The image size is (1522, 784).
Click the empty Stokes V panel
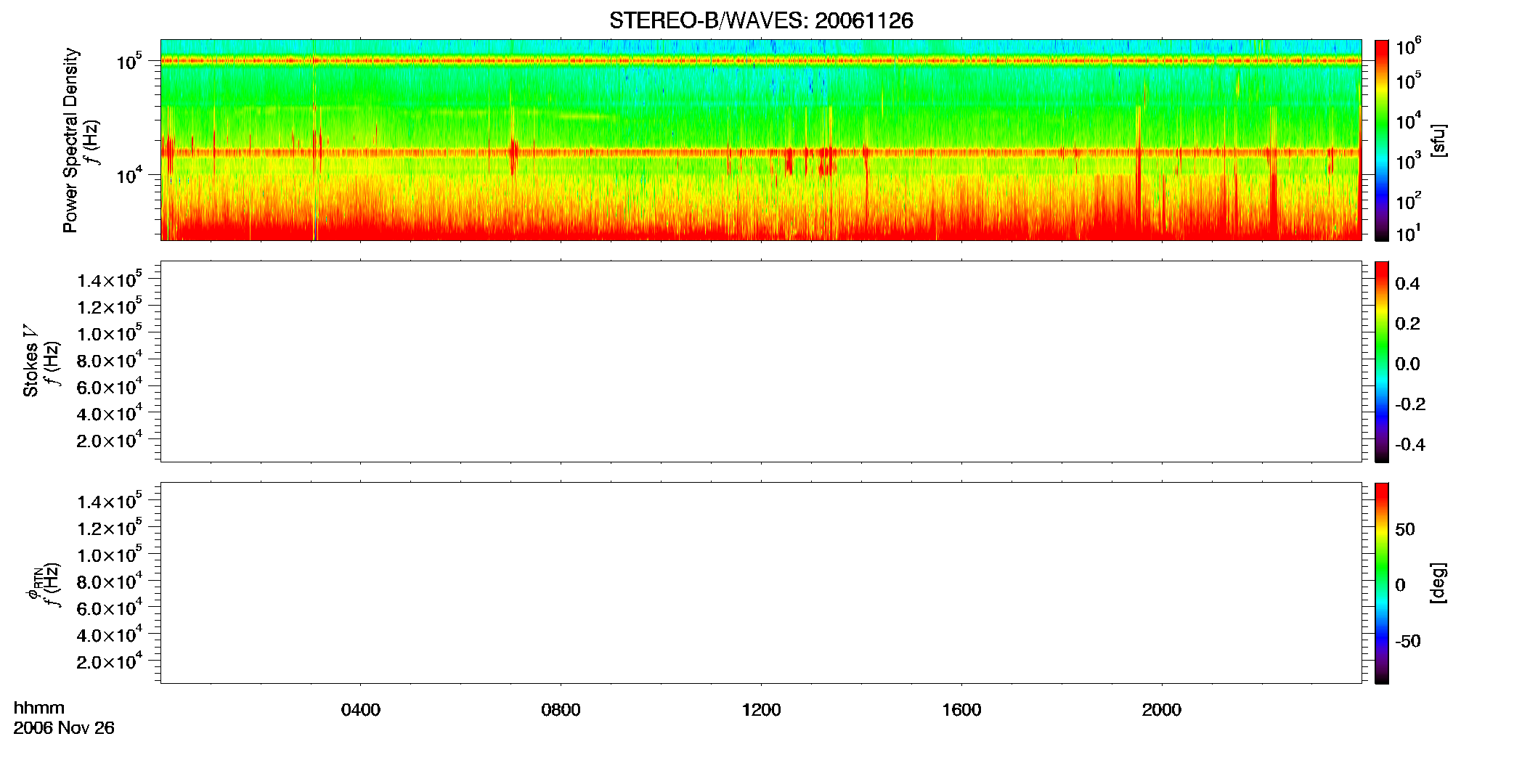point(761,362)
